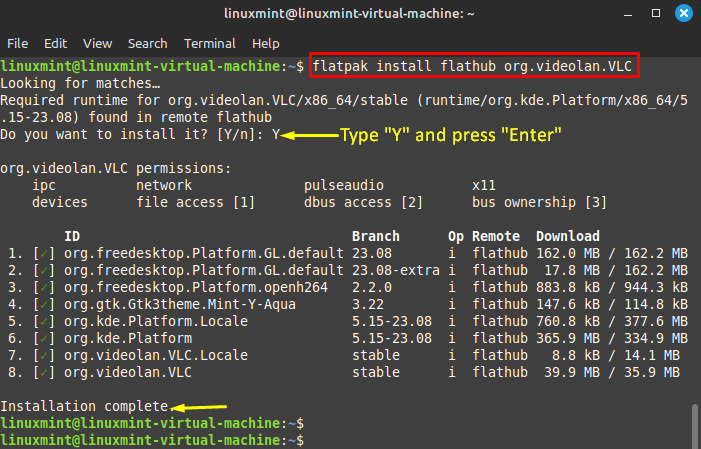The height and width of the screenshot is (449, 701).
Task: Click the "Installation complete" message
Action: tap(84, 407)
